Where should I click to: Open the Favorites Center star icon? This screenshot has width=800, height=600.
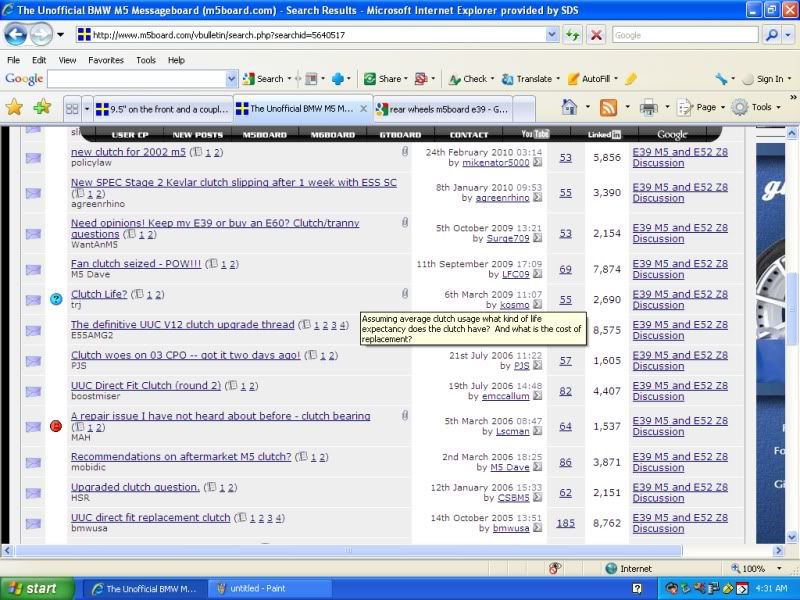14,107
